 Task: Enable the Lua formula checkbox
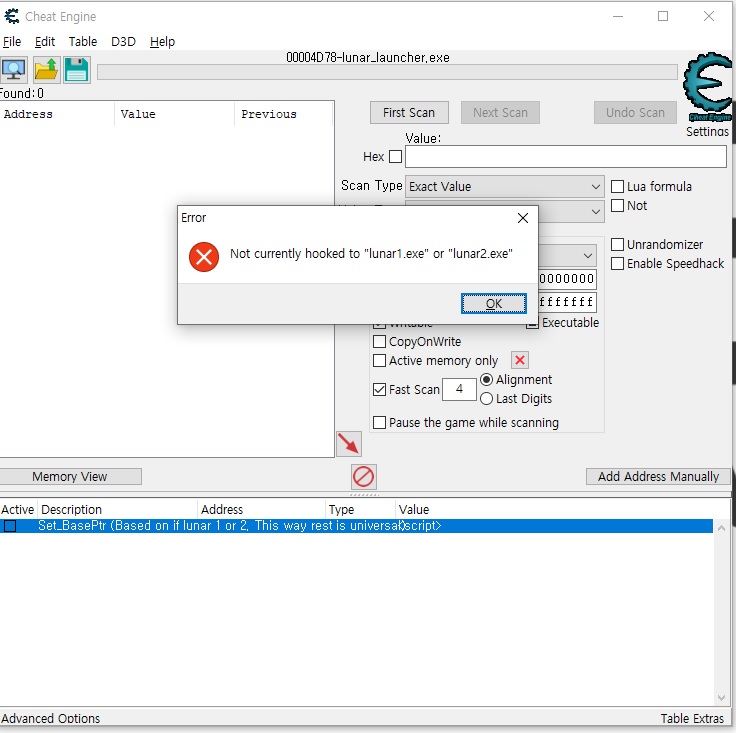(x=617, y=186)
